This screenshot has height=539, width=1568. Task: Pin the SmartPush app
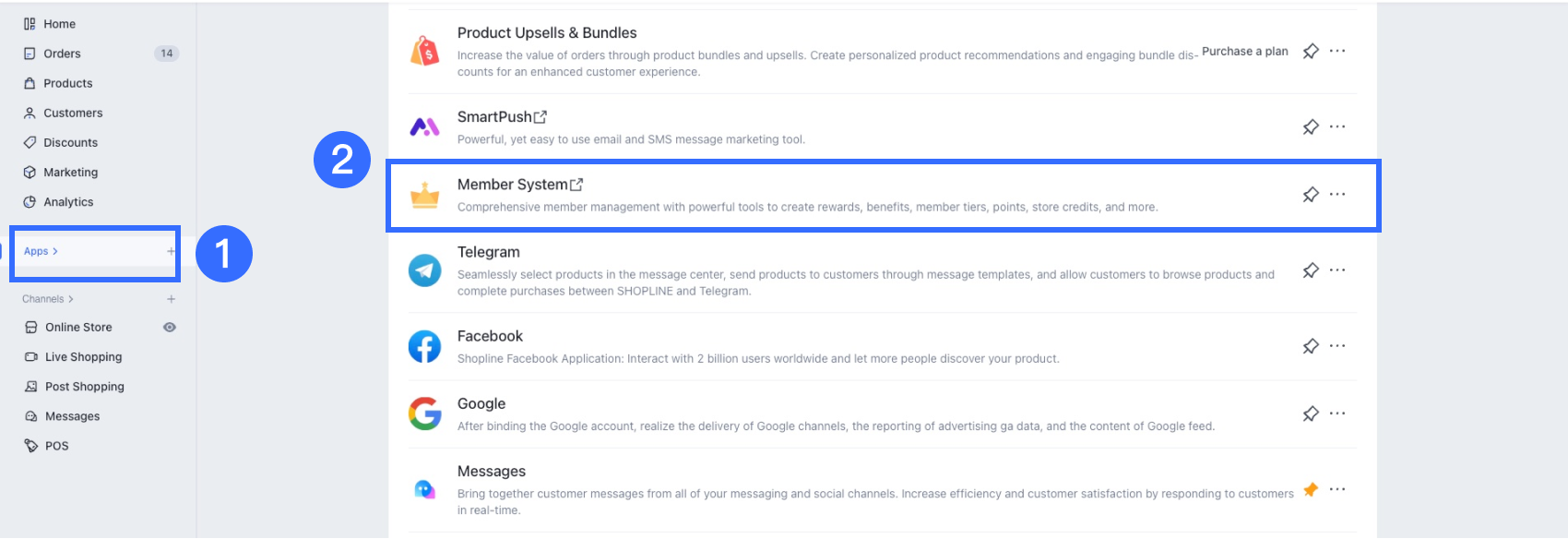1311,127
